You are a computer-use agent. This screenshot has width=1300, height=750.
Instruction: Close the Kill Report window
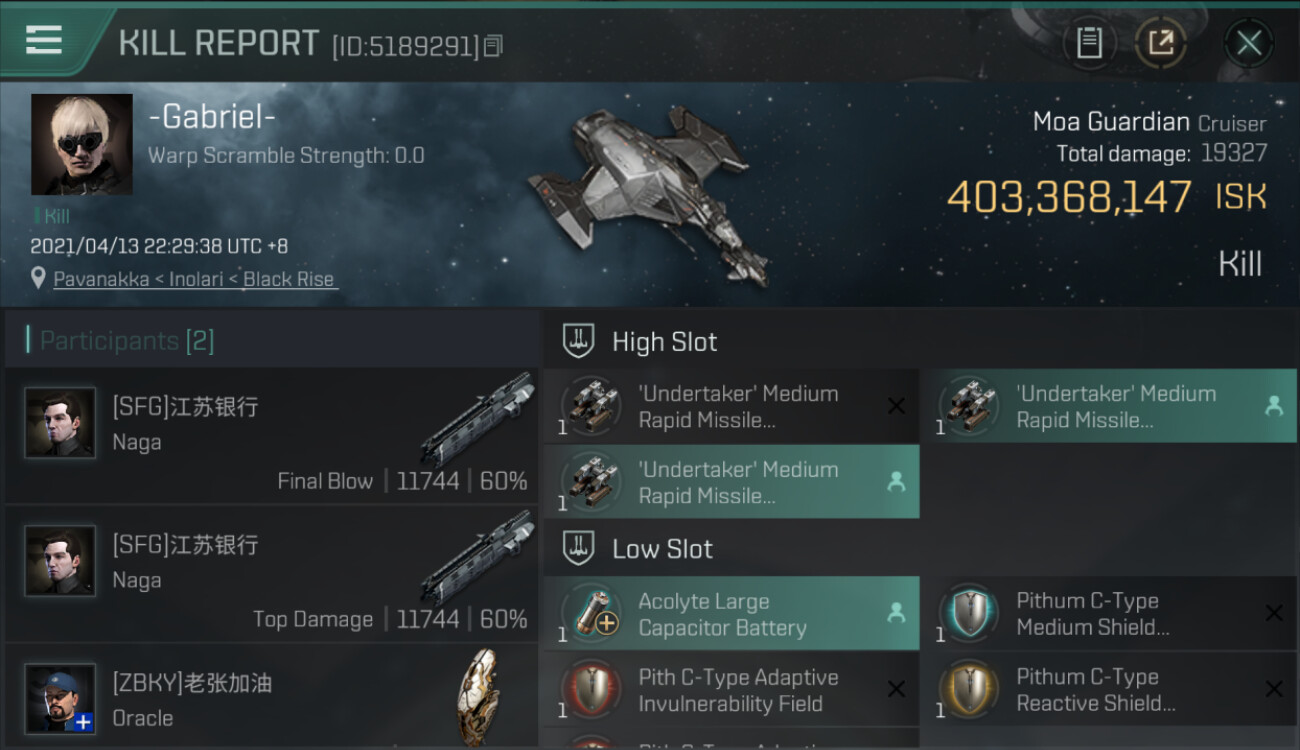(1248, 43)
